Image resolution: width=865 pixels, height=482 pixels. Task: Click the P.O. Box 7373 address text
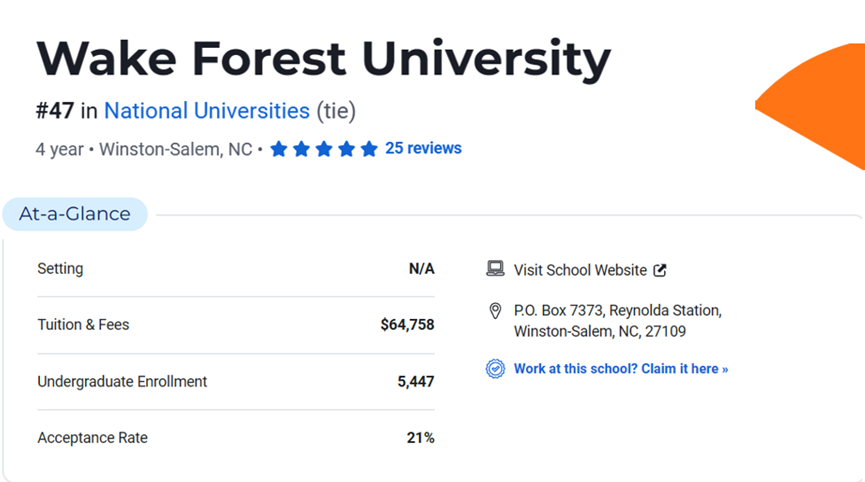618,321
